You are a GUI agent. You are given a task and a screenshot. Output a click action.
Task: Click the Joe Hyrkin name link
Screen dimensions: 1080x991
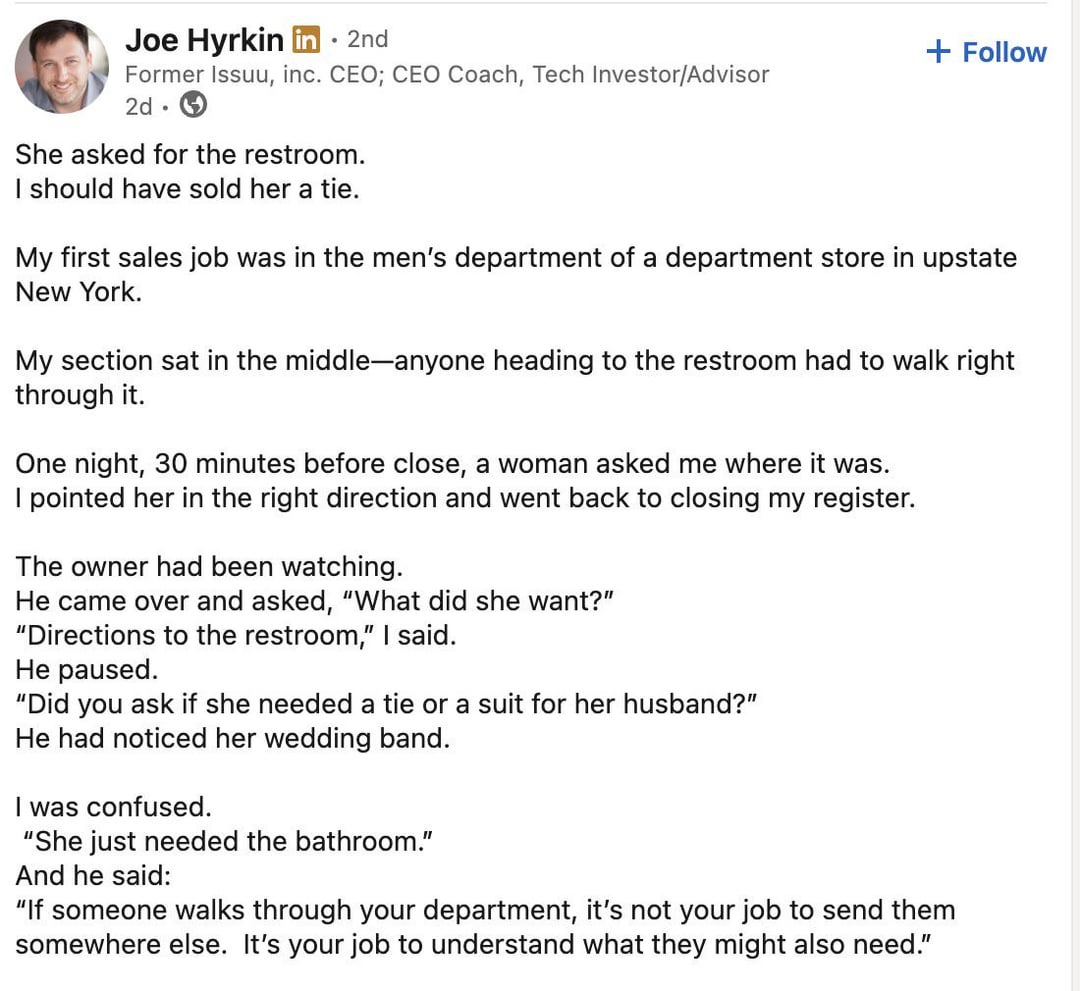[x=204, y=40]
